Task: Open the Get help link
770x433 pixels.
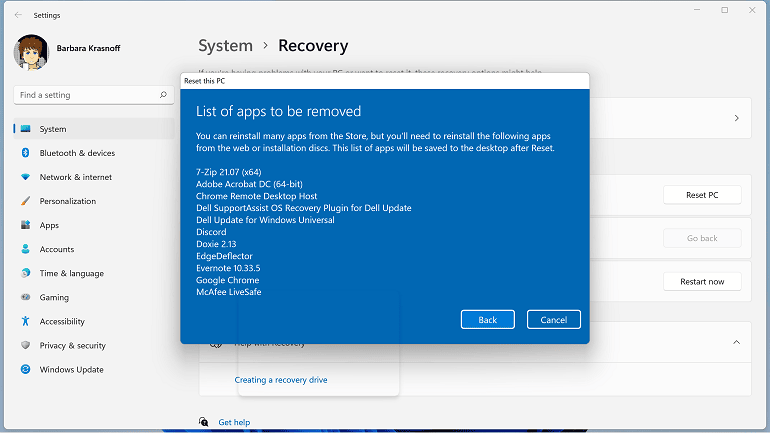Action: click(234, 422)
